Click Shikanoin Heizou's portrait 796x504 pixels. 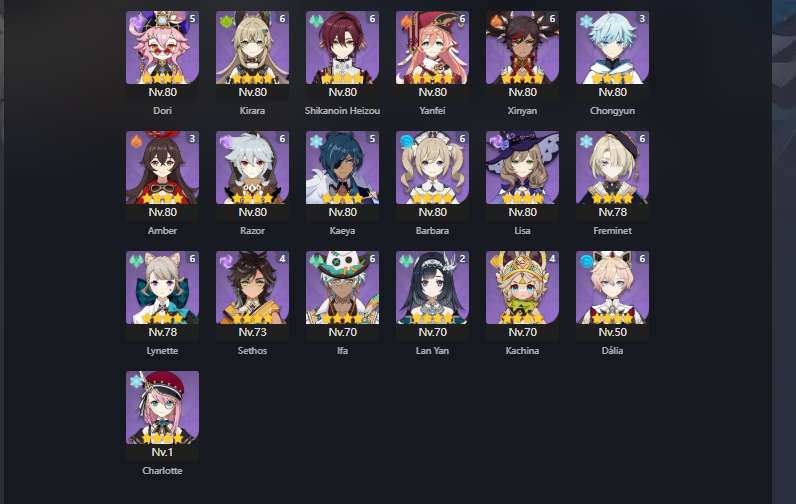tap(342, 48)
